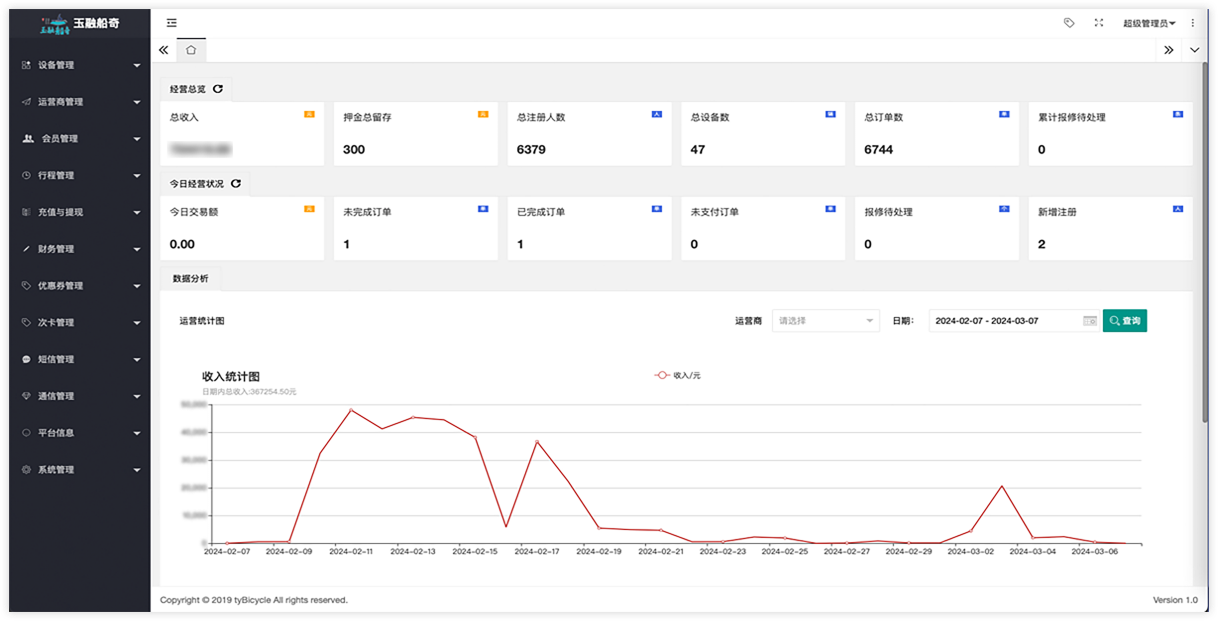Click total orders value 6744
Image resolution: width=1219 pixels, height=622 pixels.
pos(879,150)
